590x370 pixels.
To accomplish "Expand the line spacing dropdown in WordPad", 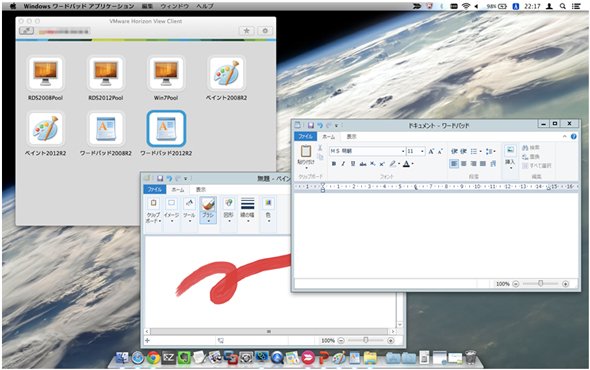I will [x=494, y=151].
